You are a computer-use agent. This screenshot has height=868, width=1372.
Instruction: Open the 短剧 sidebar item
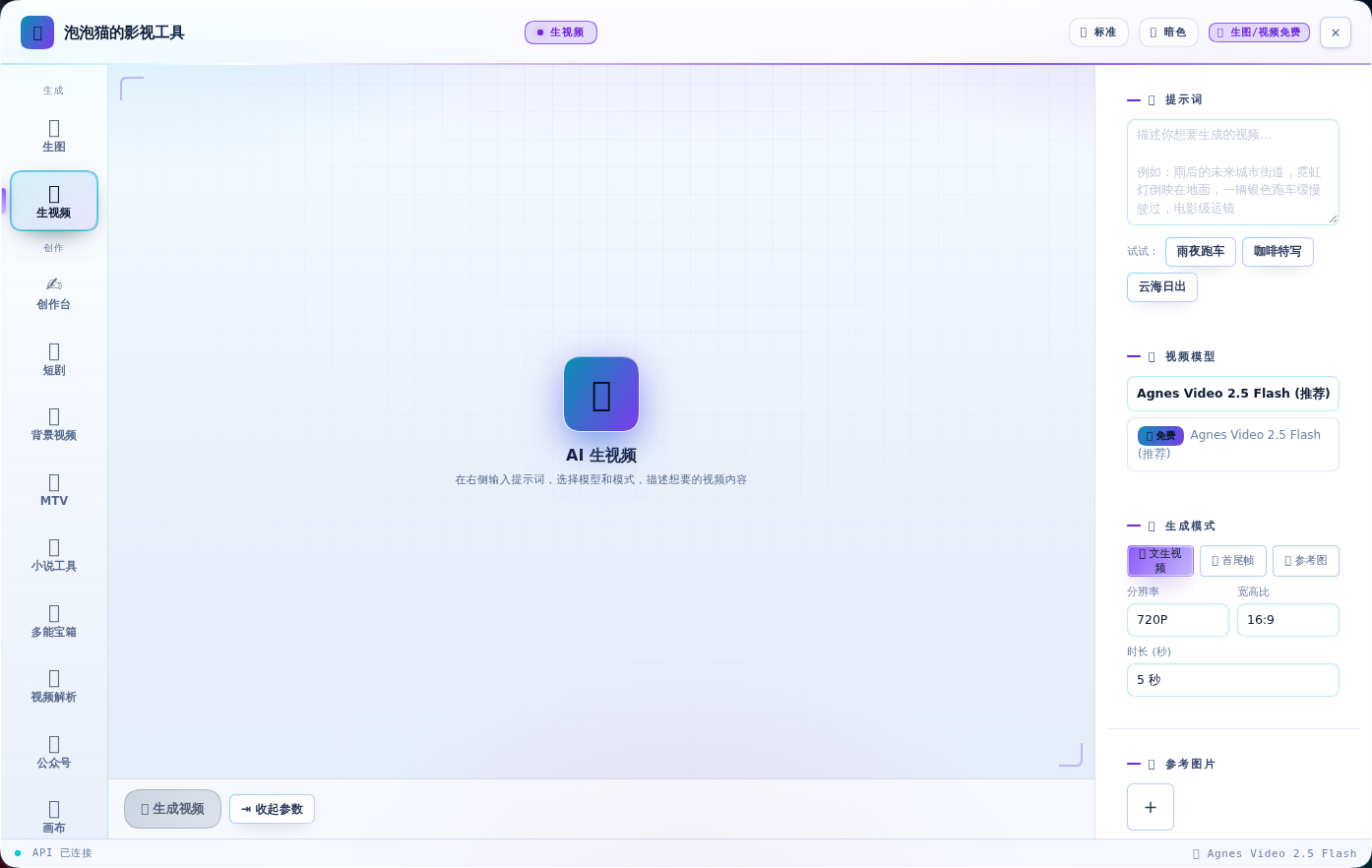pyautogui.click(x=54, y=359)
